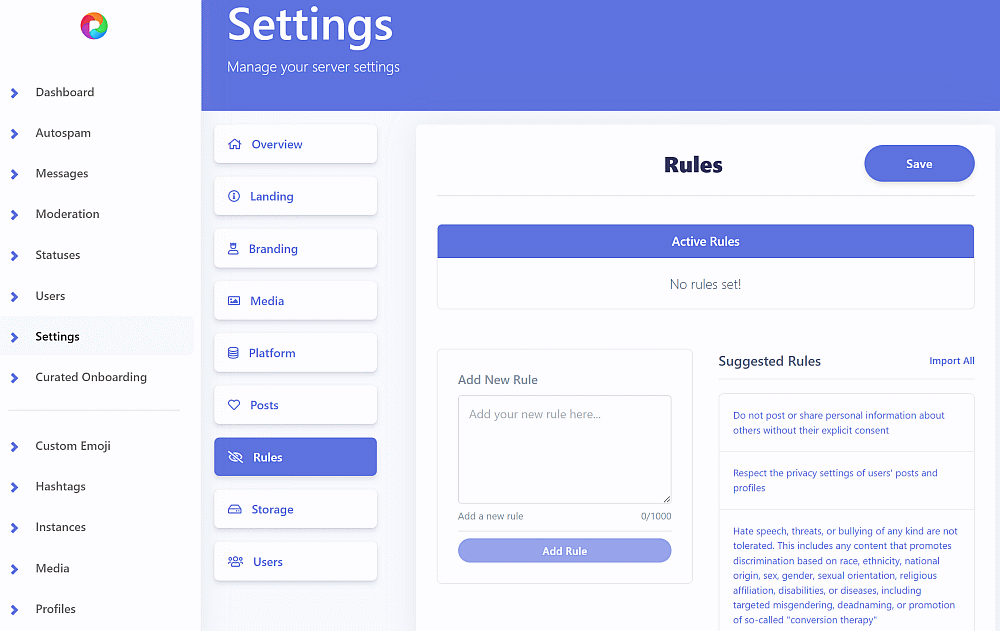
Task: Click the info icon beside Landing
Action: 234,196
